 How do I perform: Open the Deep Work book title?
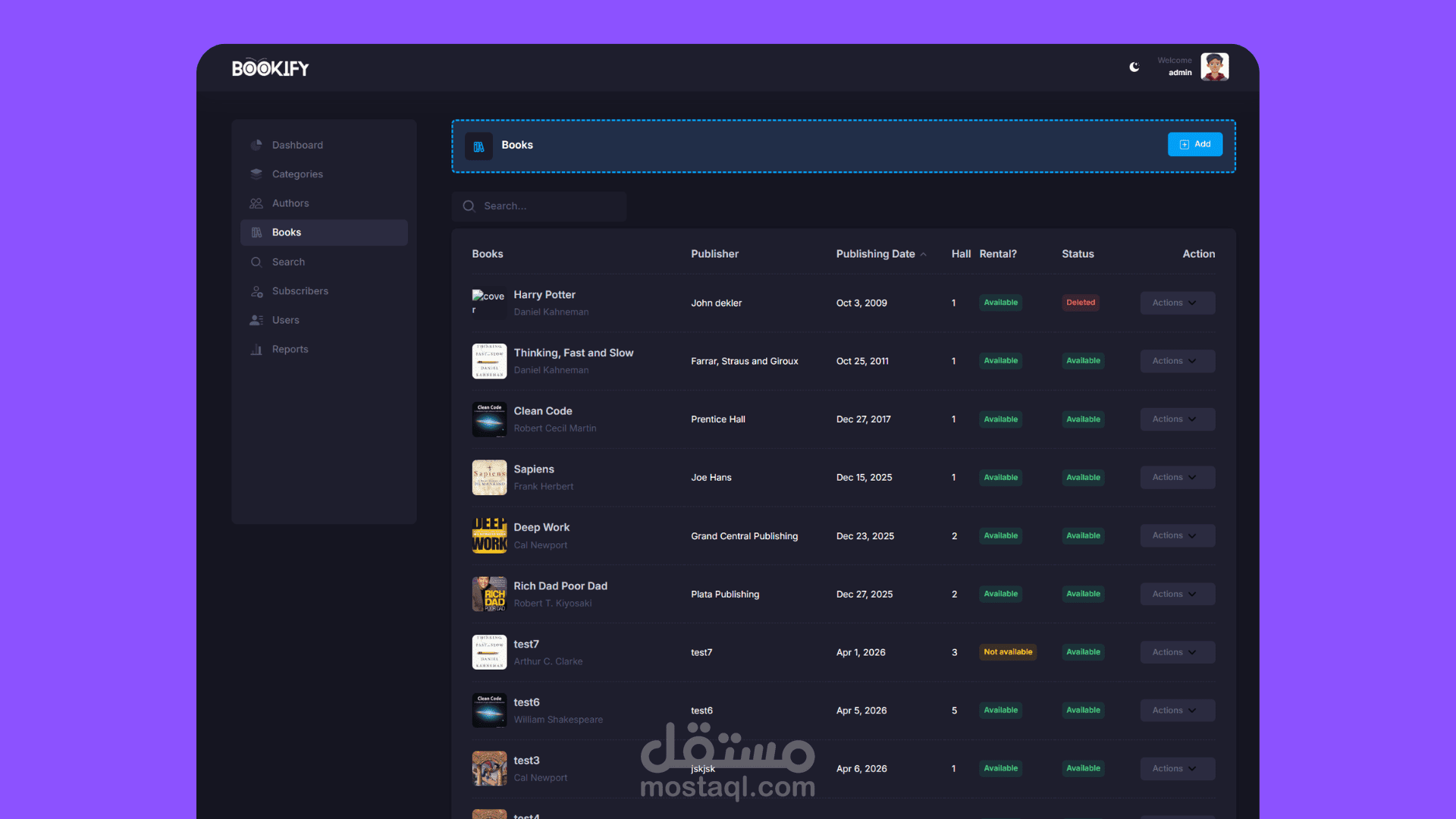pyautogui.click(x=541, y=528)
